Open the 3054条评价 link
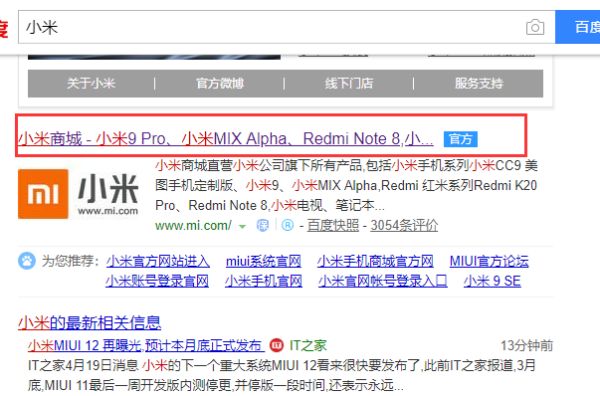This screenshot has height=396, width=600. (404, 225)
